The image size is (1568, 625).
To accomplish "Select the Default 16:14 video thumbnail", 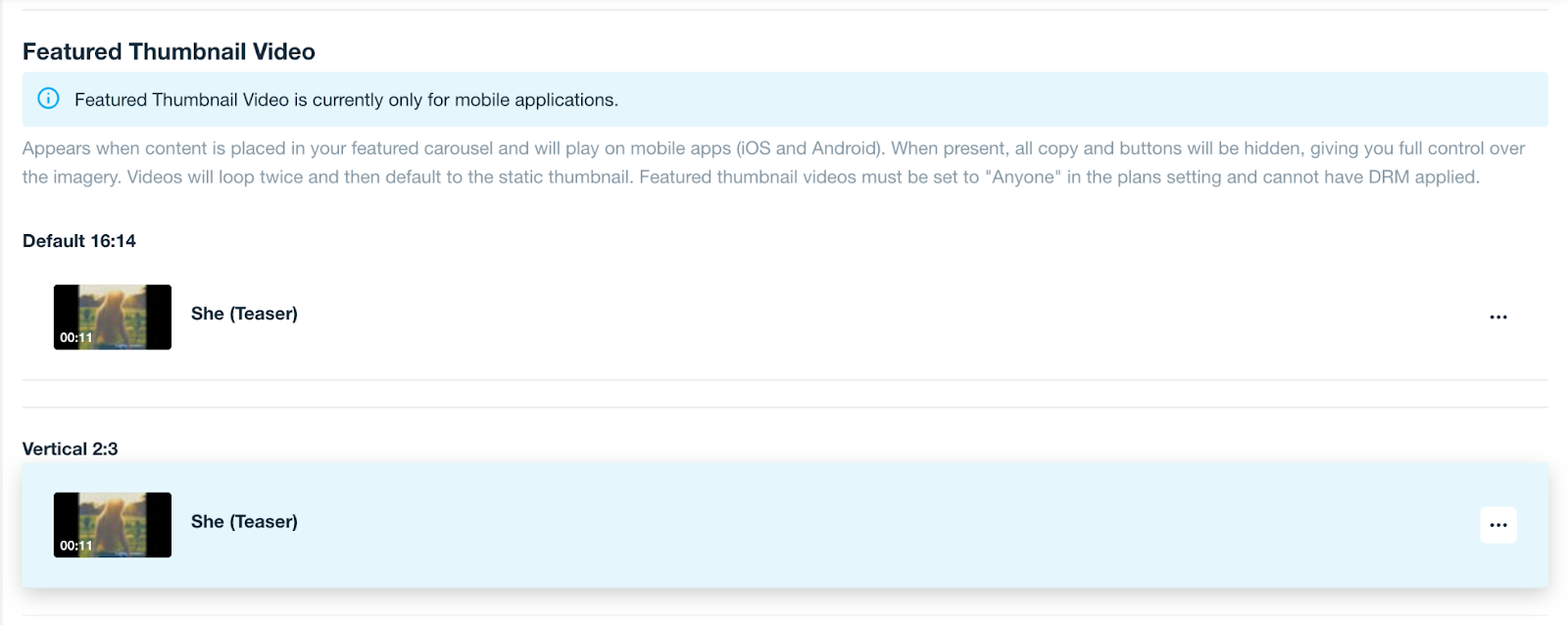I will 113,316.
